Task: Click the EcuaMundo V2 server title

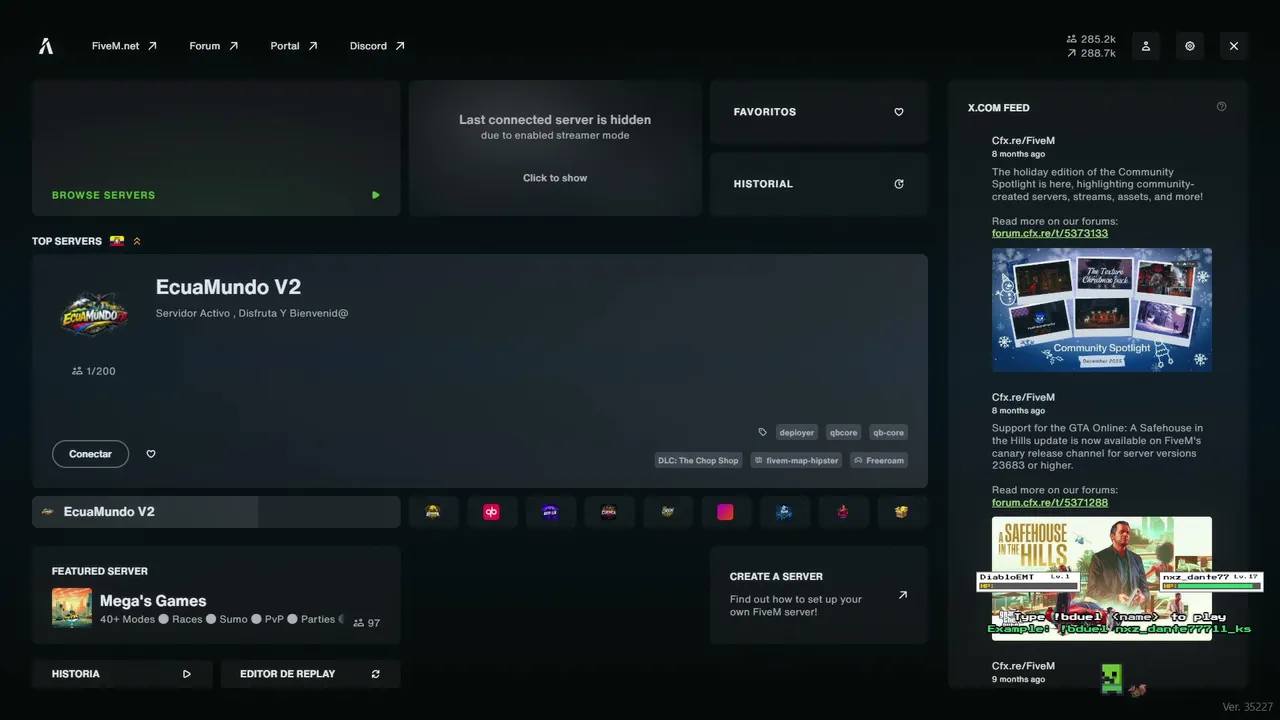Action: 228,287
